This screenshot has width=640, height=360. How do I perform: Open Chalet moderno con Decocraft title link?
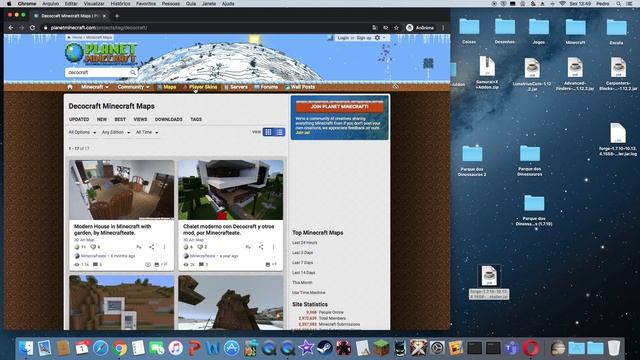[229, 229]
